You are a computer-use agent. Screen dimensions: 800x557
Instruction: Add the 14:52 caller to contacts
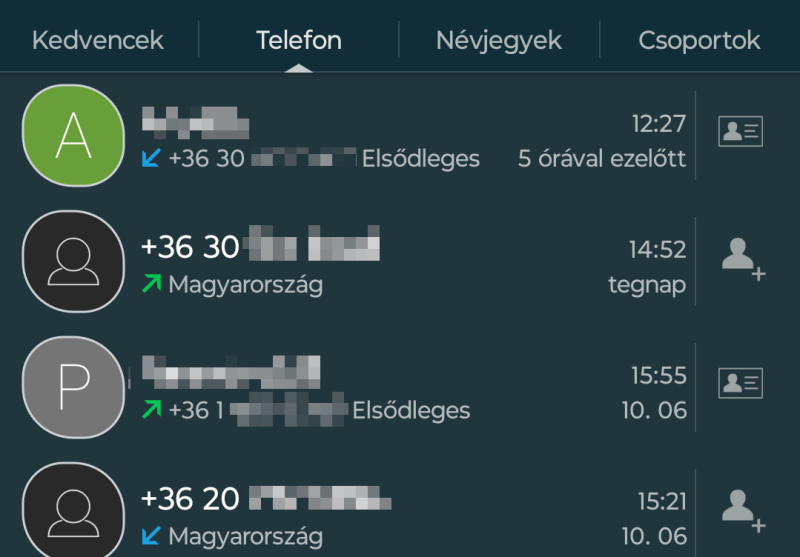[x=740, y=258]
